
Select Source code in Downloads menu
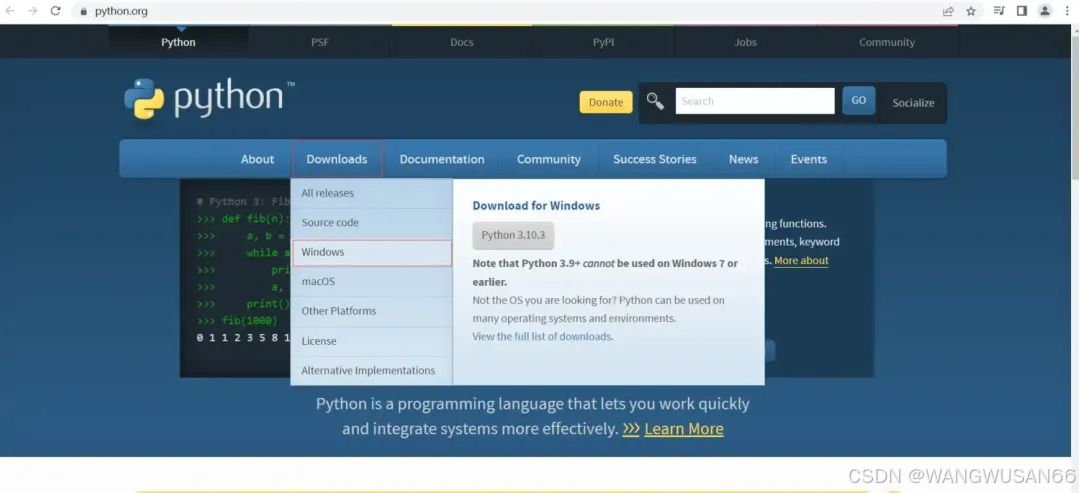[371, 223]
